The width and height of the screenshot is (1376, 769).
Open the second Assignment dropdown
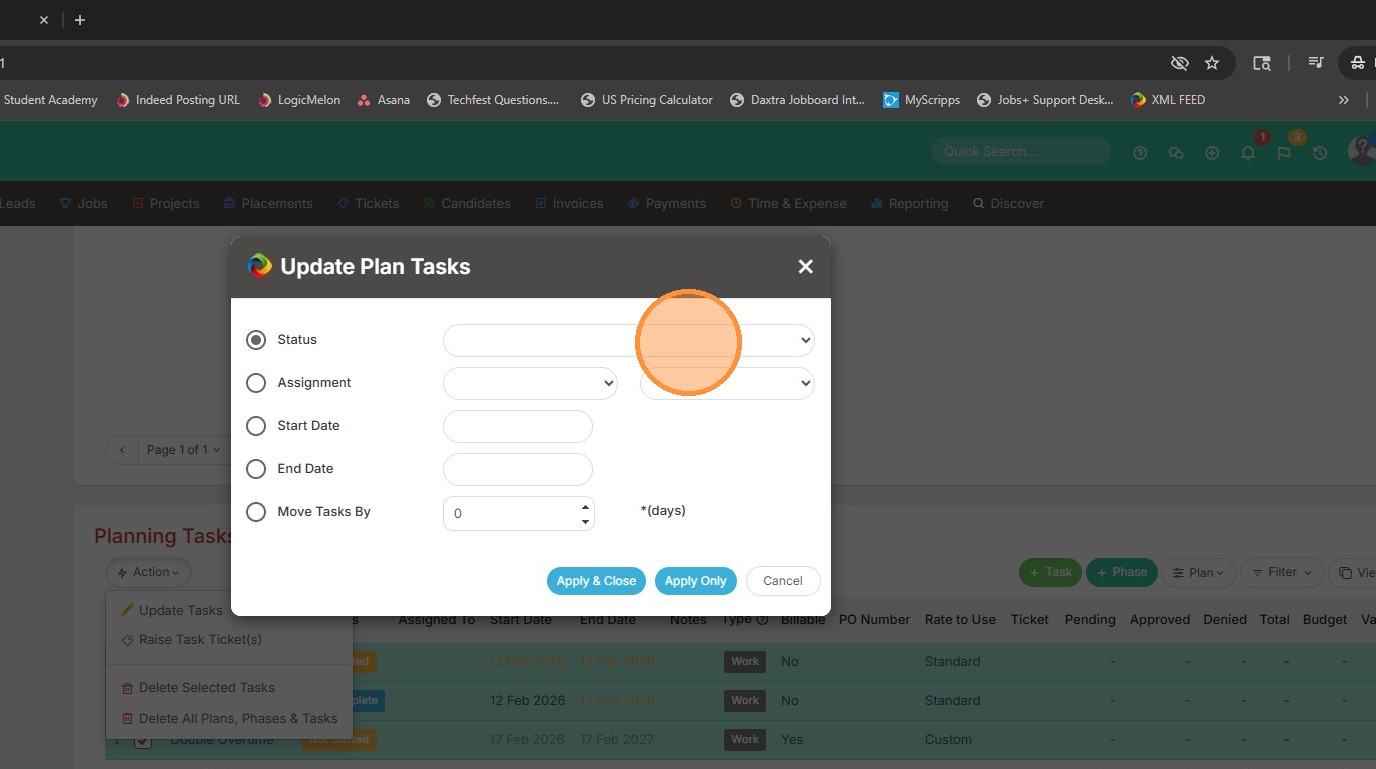tap(727, 383)
